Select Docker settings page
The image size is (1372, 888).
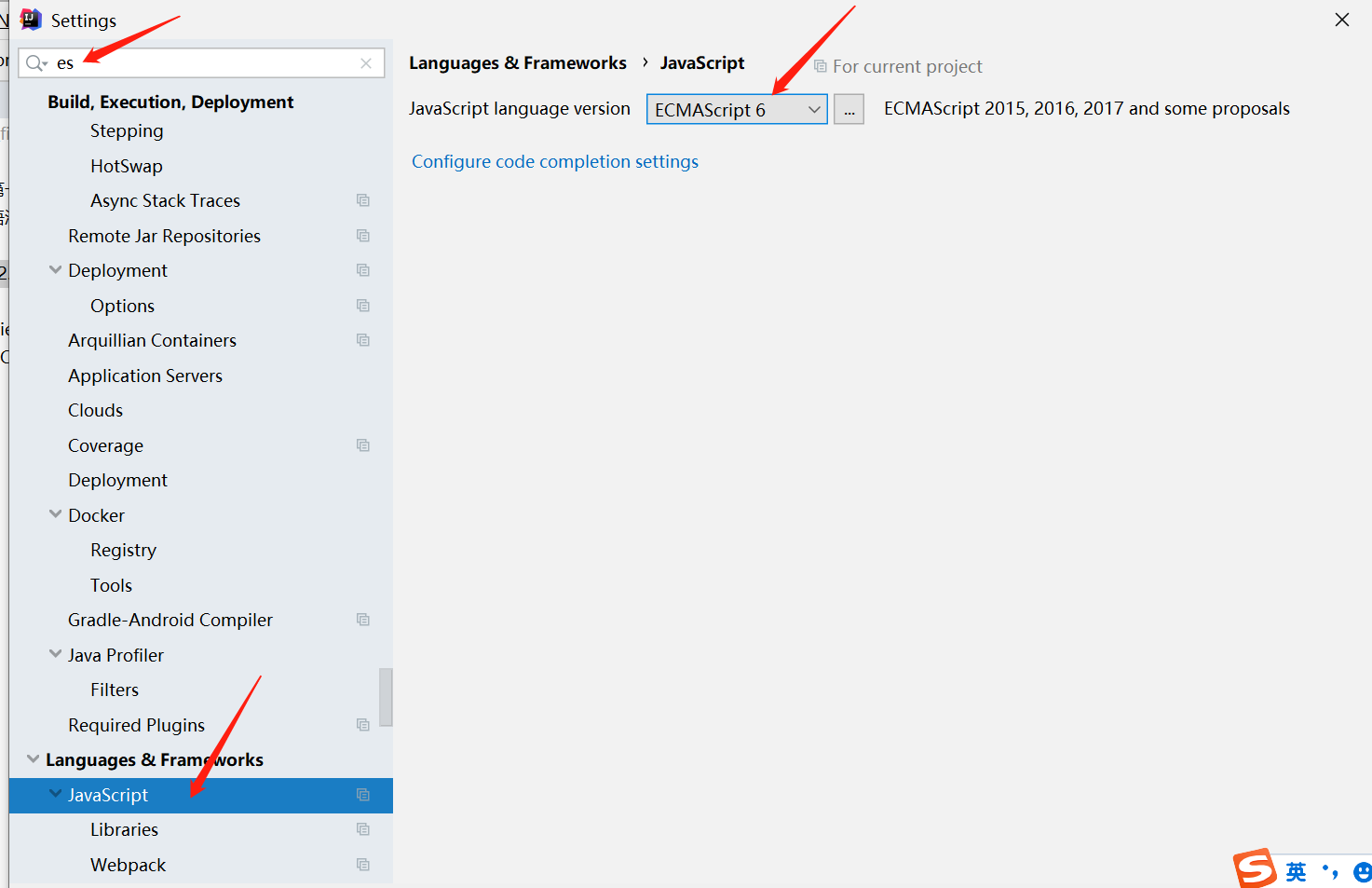tap(96, 515)
